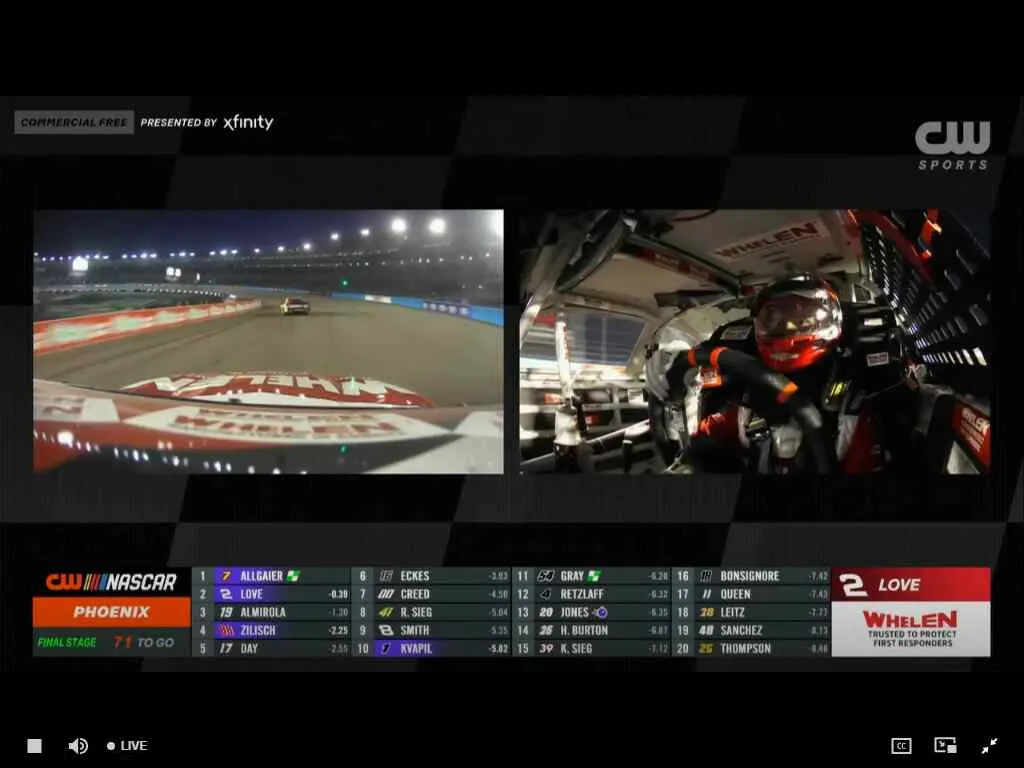Select the in-car driver camera feed
This screenshot has width=1024, height=768.
[755, 341]
